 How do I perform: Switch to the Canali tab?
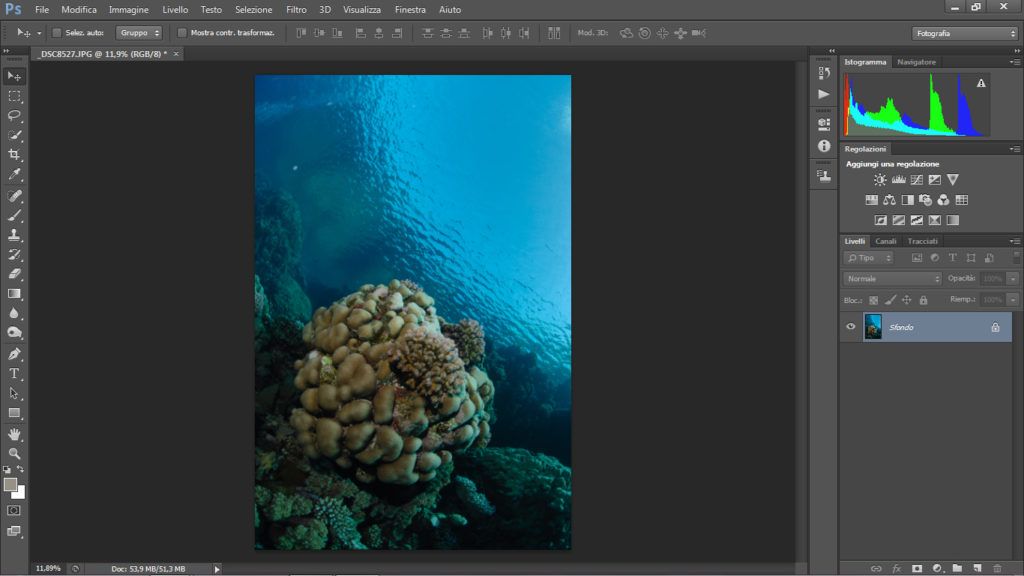point(886,241)
